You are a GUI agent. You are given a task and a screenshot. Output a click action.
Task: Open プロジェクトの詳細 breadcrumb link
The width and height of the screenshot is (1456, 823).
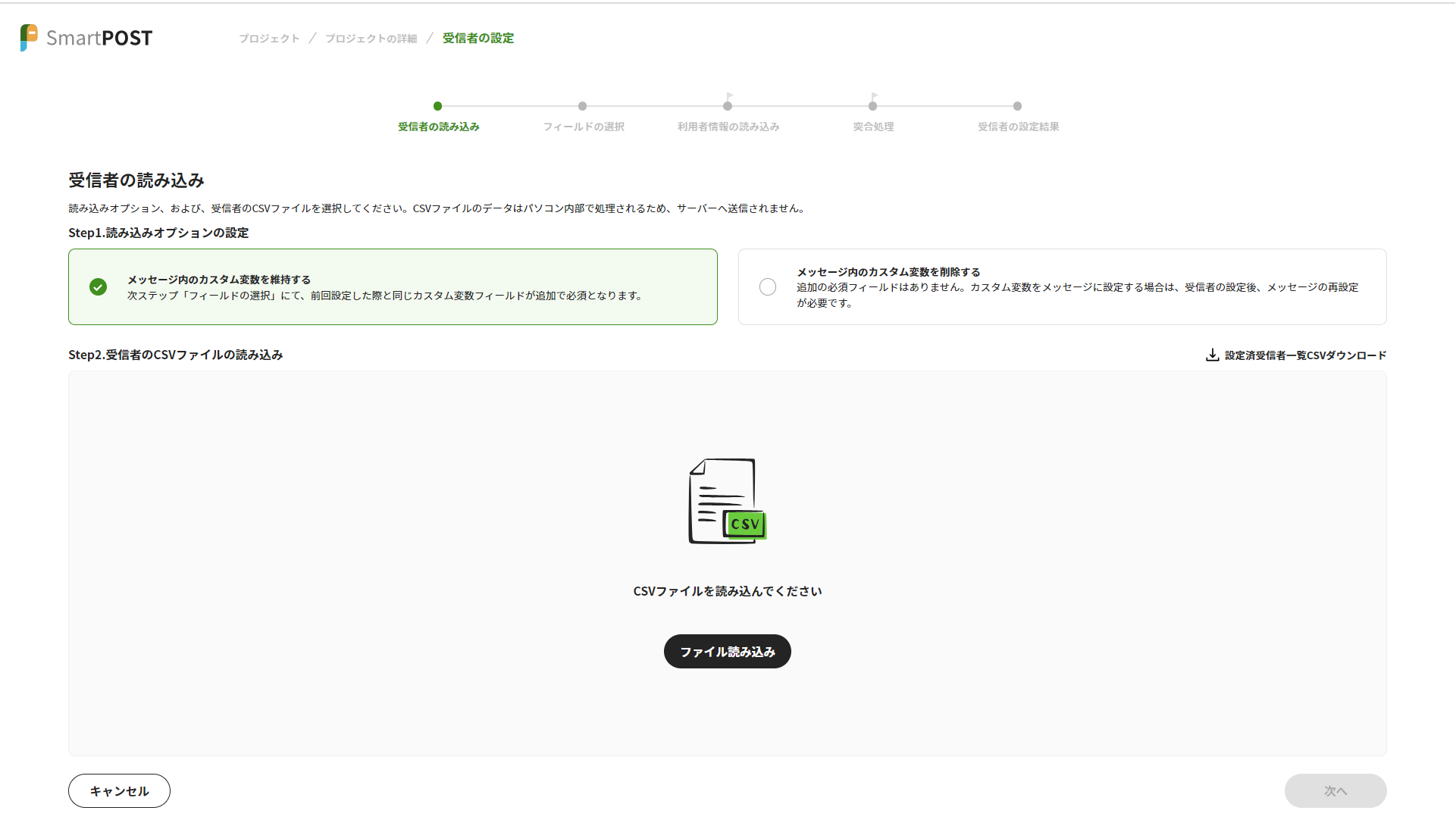pos(371,38)
